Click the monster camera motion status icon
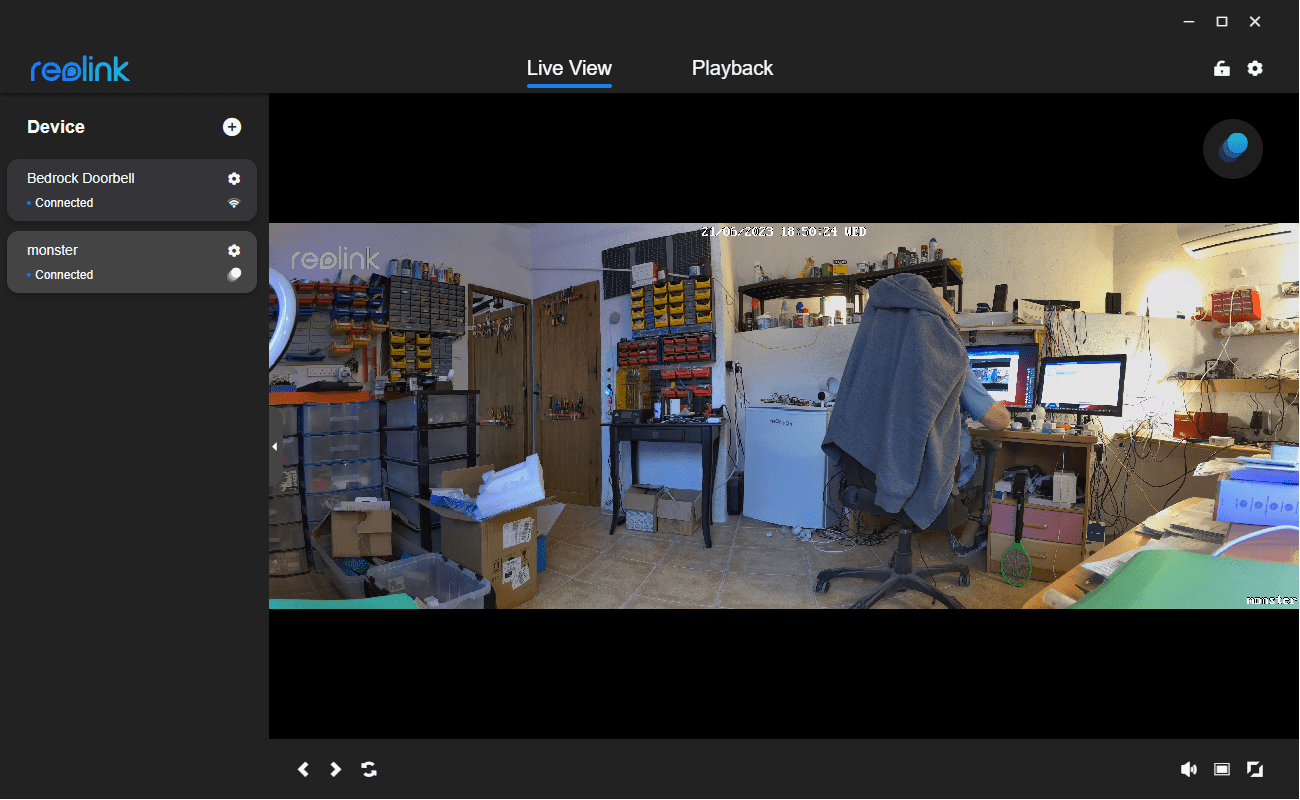 [x=234, y=275]
